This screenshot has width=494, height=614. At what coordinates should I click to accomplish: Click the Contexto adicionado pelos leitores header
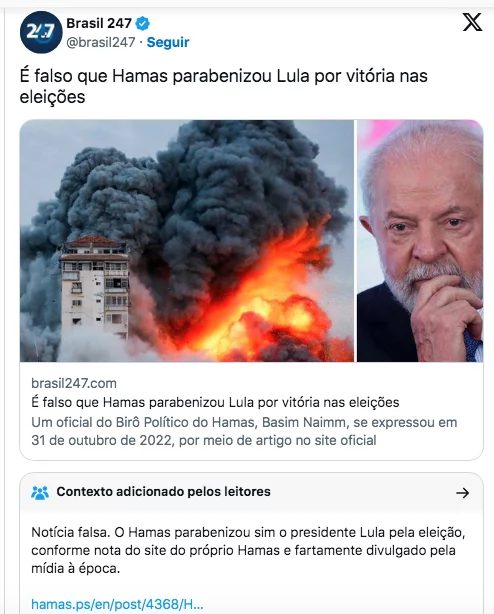pyautogui.click(x=163, y=492)
